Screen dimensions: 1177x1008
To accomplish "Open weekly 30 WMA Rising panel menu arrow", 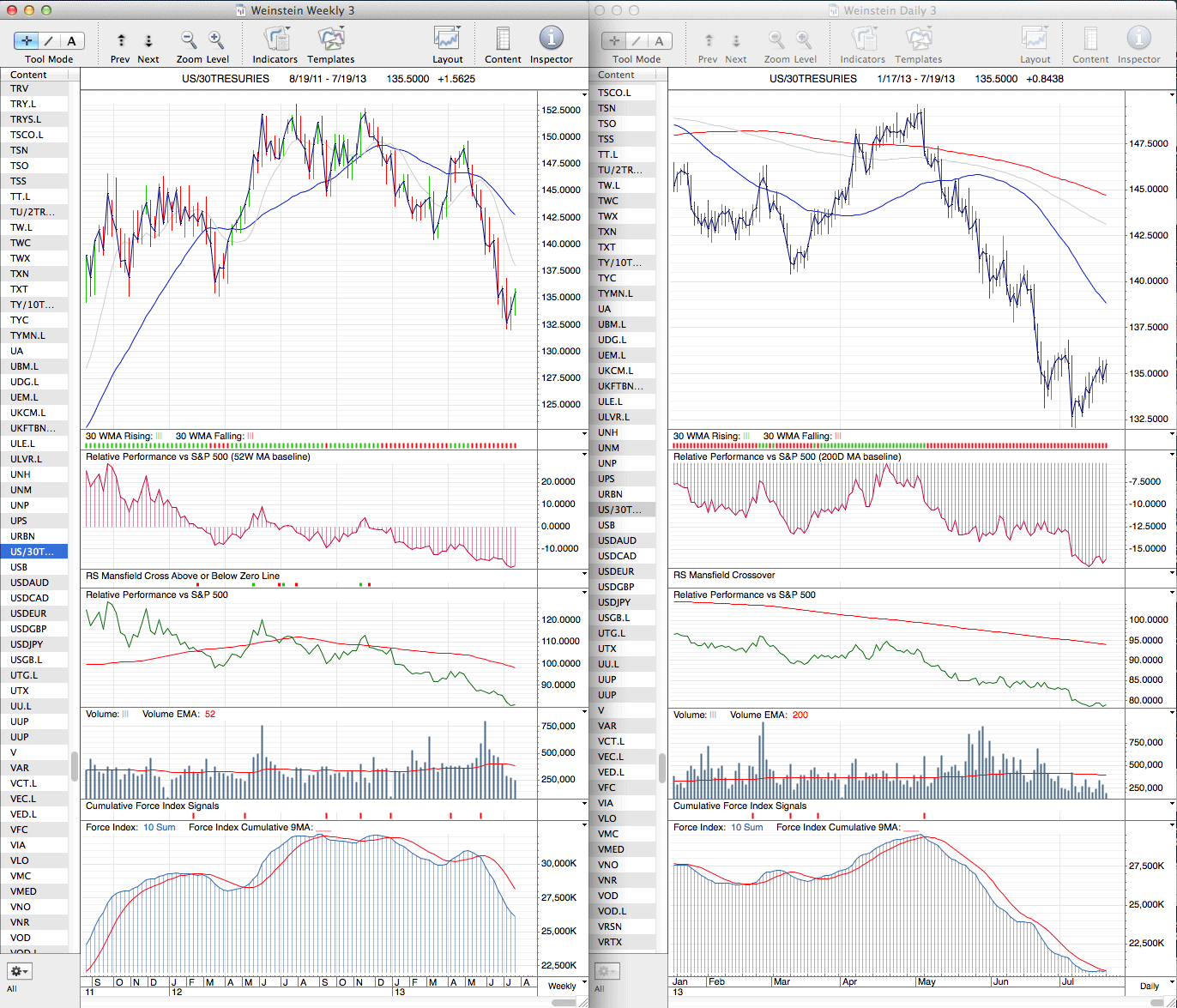I will (x=584, y=436).
